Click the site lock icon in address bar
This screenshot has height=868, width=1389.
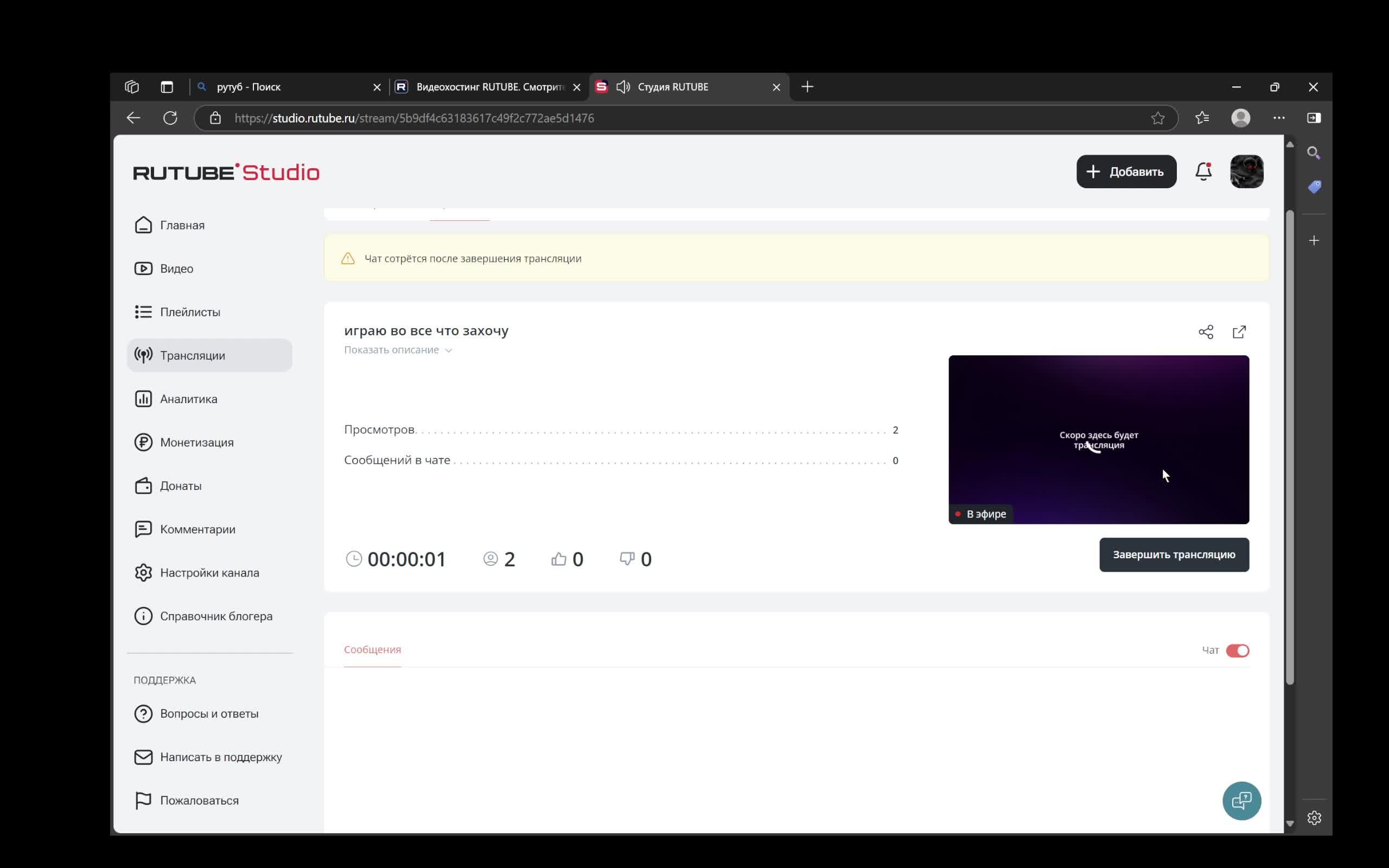coord(215,118)
